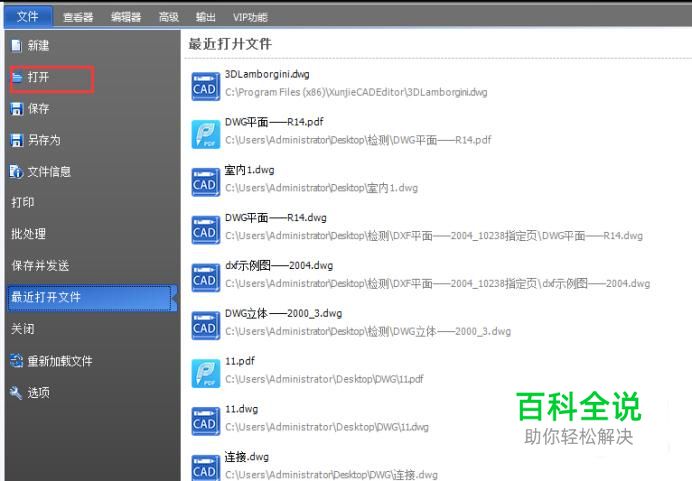Switch to the 查看器 tab
Image resolution: width=692 pixels, height=481 pixels.
click(x=78, y=17)
